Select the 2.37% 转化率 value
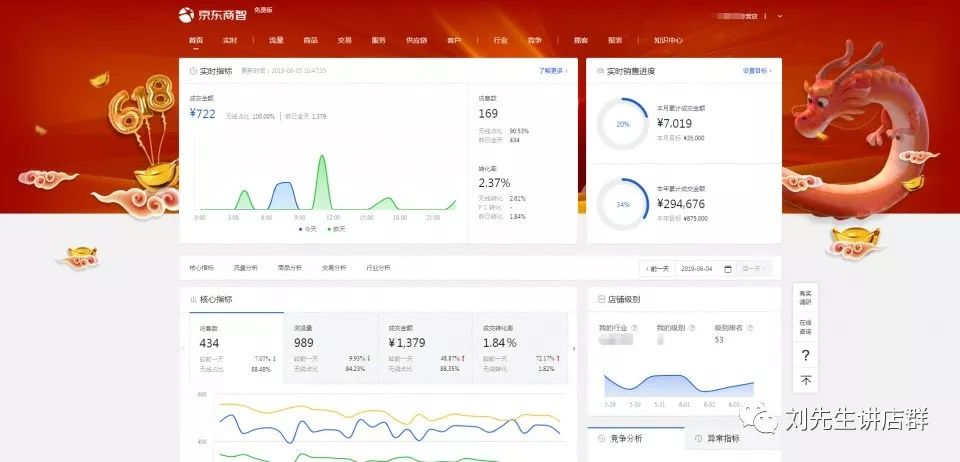This screenshot has width=960, height=462. (494, 183)
